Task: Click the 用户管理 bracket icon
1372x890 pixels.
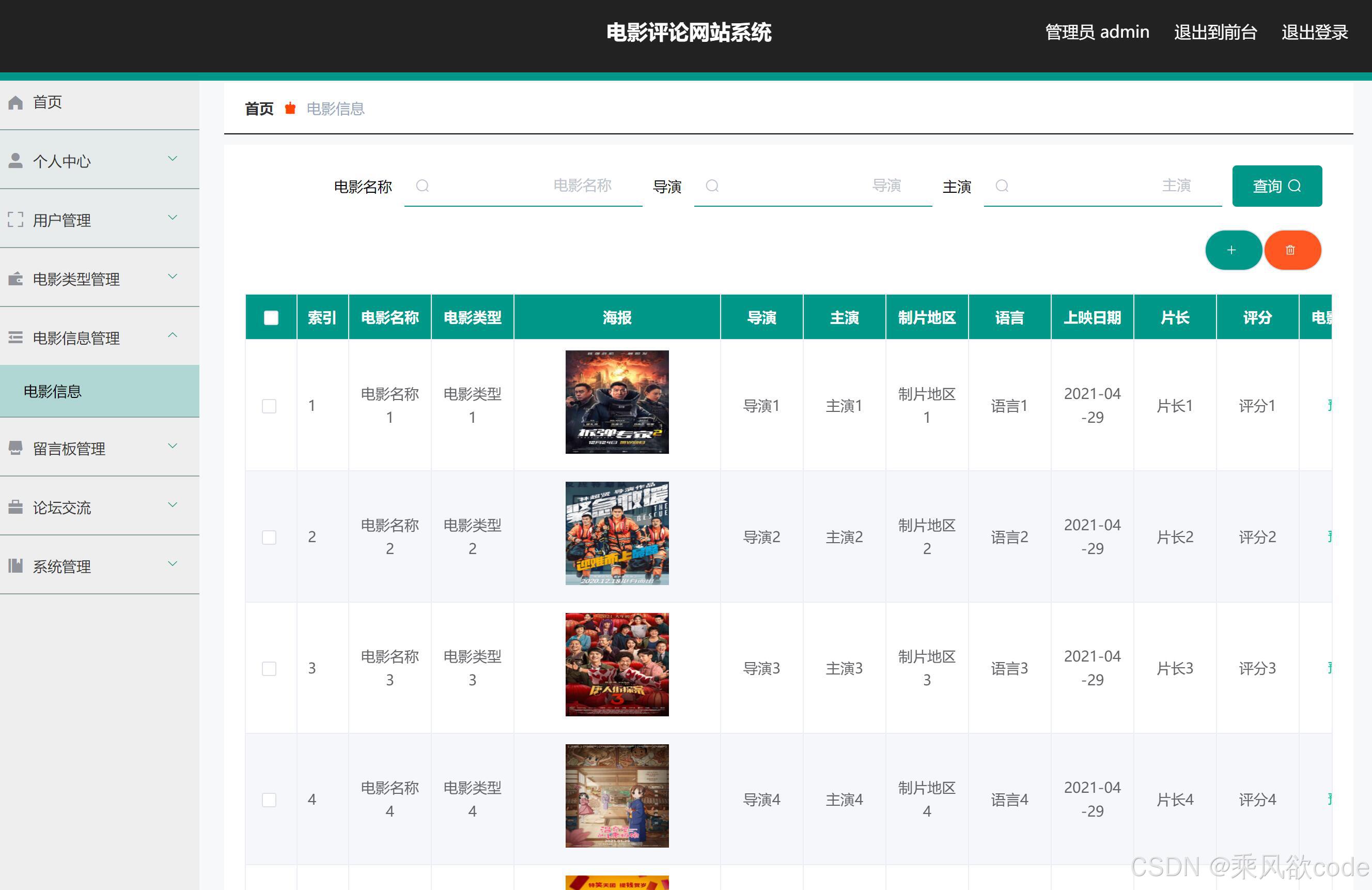Action: (15, 220)
